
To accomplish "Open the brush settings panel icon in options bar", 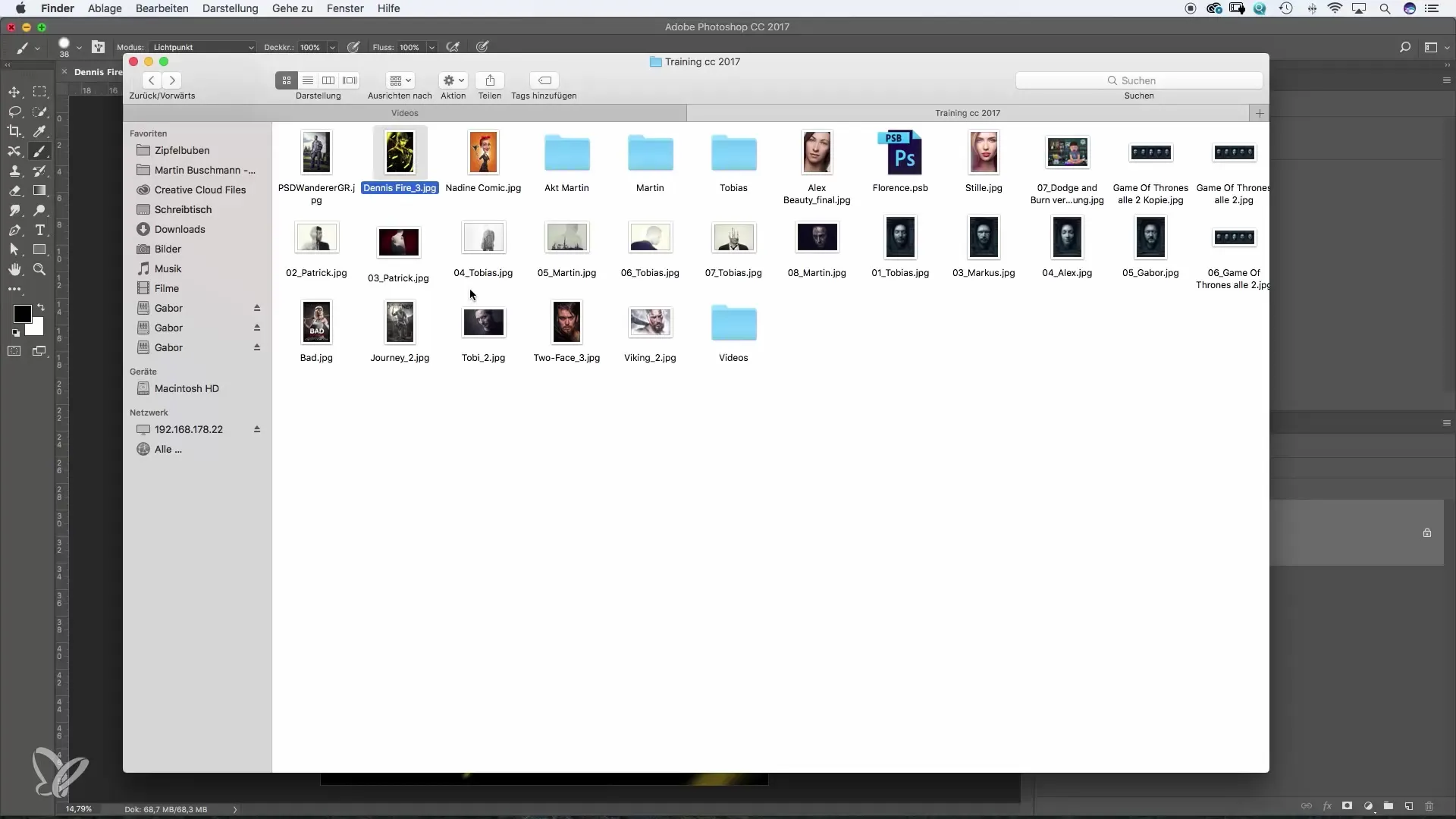I will tap(98, 47).
